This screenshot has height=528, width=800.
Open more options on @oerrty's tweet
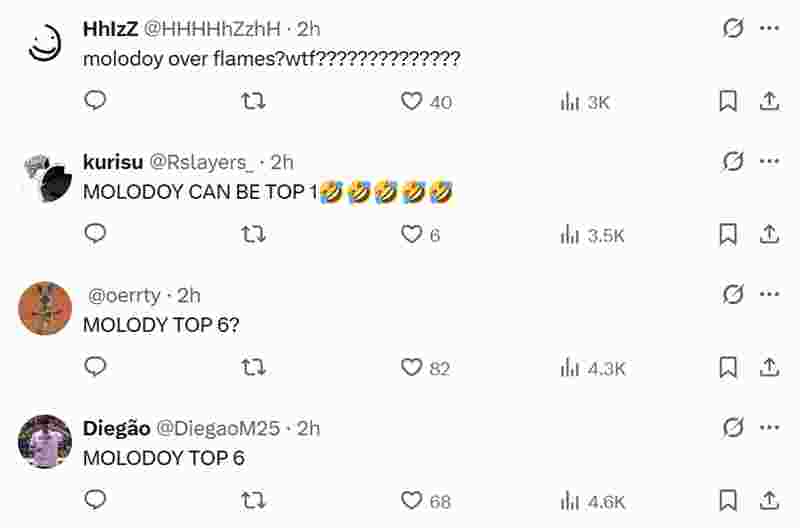click(x=769, y=294)
